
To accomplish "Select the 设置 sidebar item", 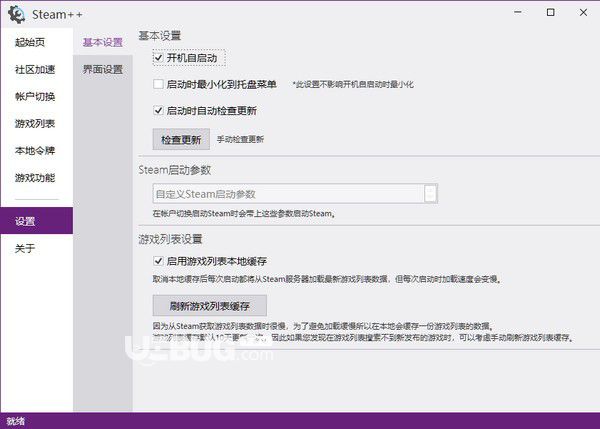I will click(x=37, y=221).
